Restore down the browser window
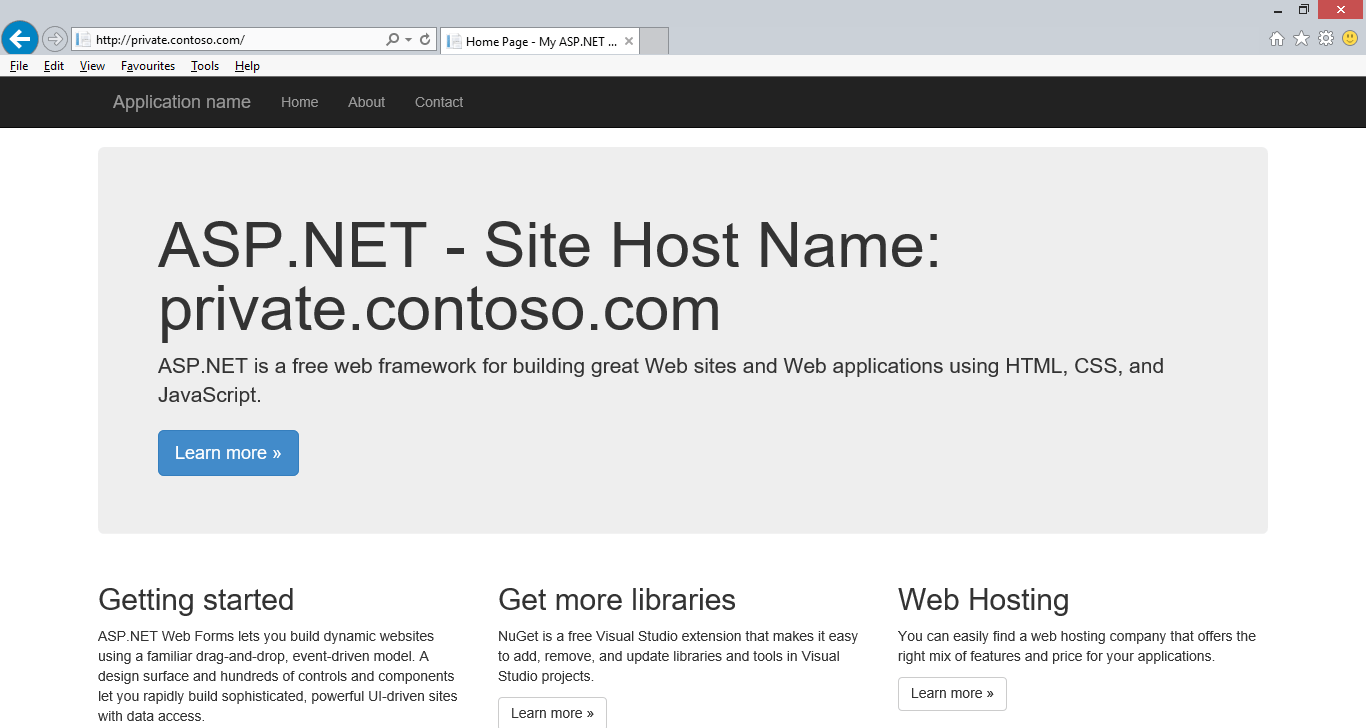 [1304, 10]
